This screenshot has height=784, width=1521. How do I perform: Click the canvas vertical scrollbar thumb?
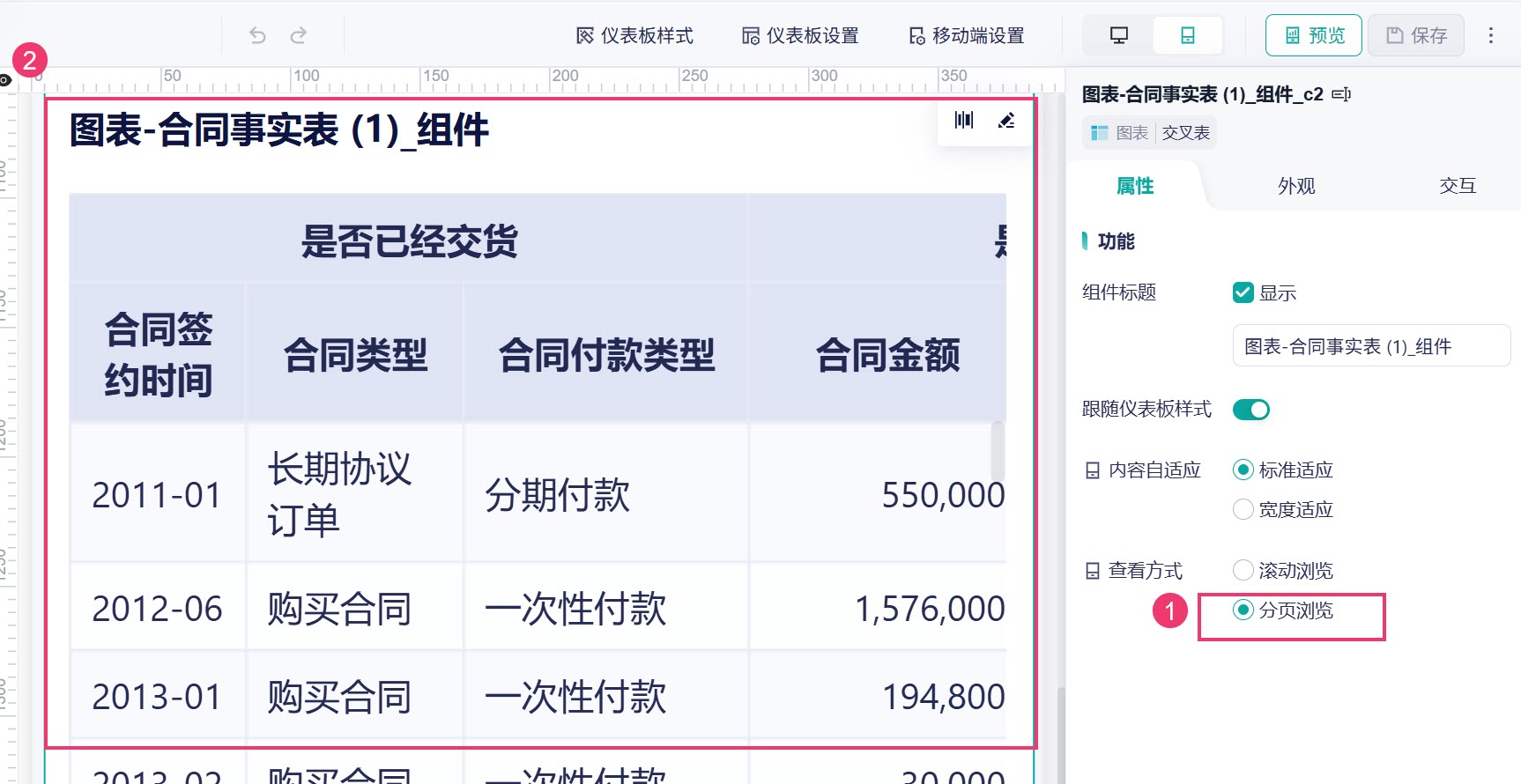click(1061, 736)
